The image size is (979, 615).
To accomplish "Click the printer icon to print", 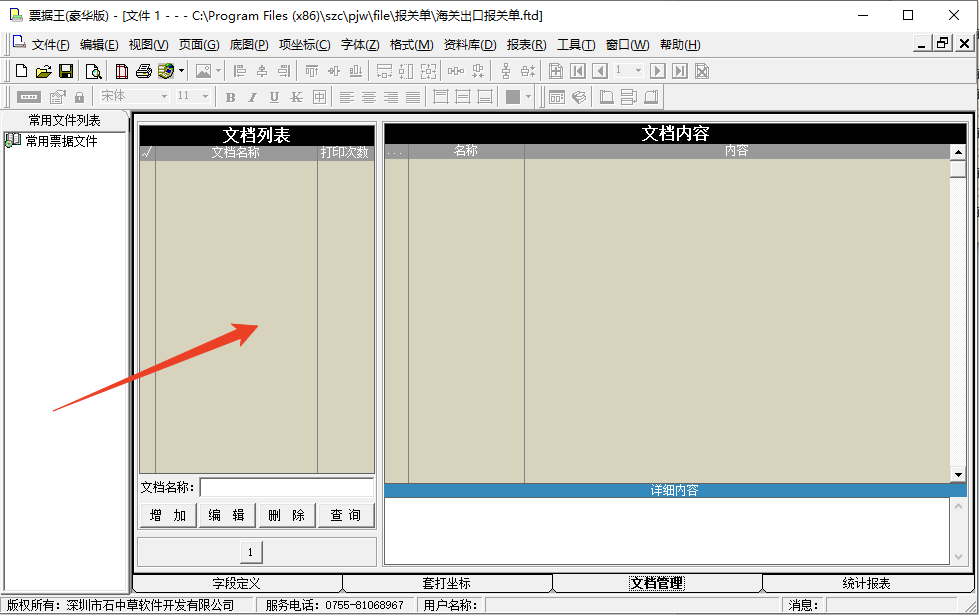I will [x=144, y=71].
